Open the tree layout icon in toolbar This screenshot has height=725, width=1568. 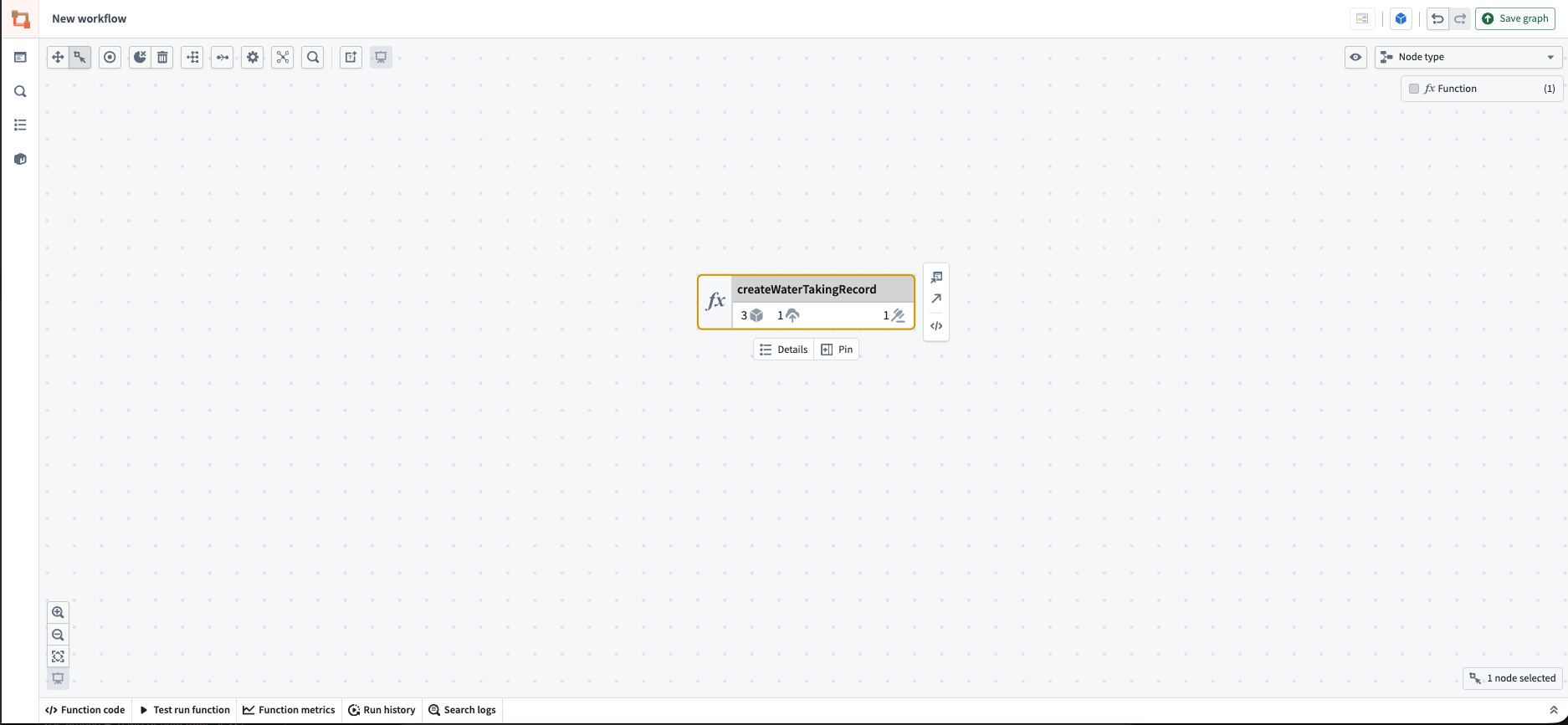(x=192, y=57)
